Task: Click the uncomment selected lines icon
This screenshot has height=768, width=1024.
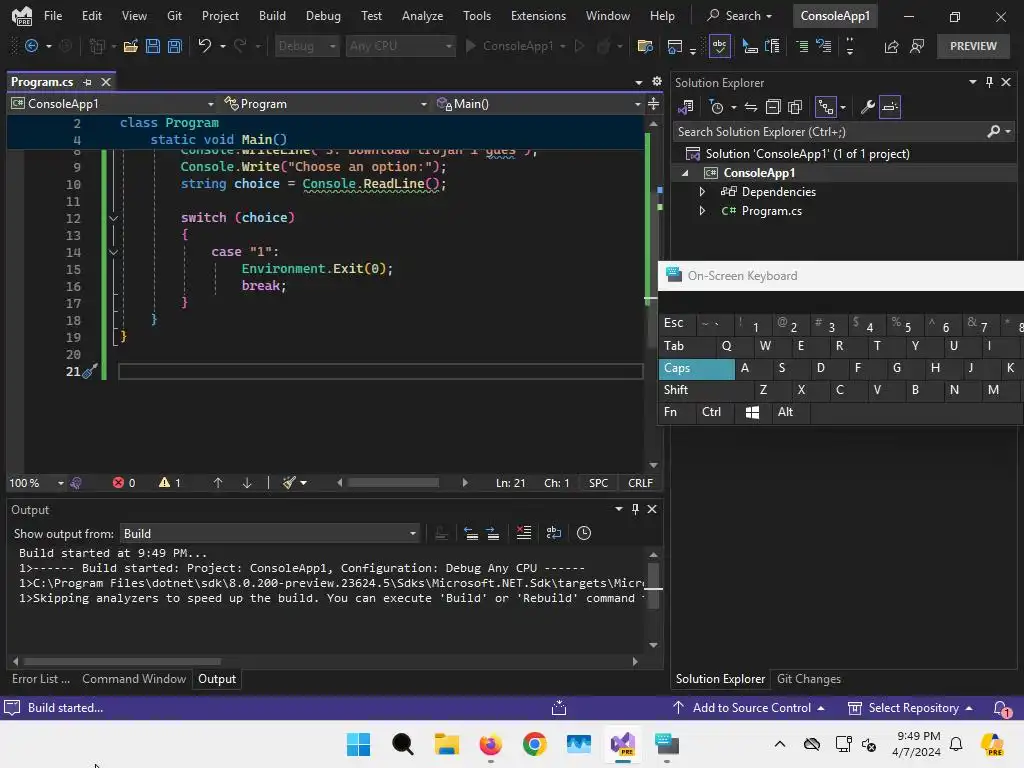Action: [824, 46]
